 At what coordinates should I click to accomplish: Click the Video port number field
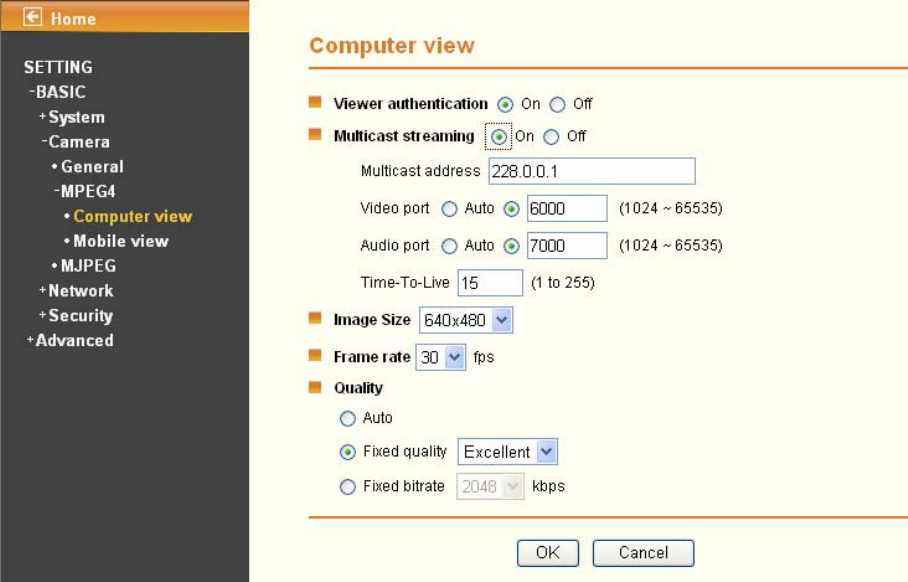[x=567, y=208]
